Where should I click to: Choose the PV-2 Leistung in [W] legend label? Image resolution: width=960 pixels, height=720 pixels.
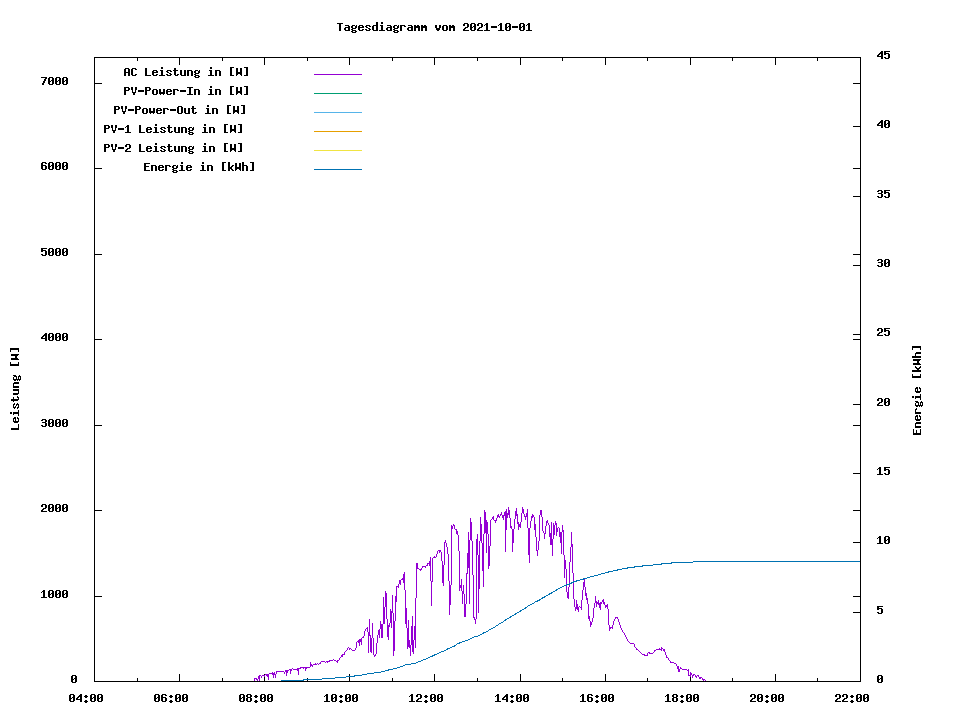coord(173,148)
